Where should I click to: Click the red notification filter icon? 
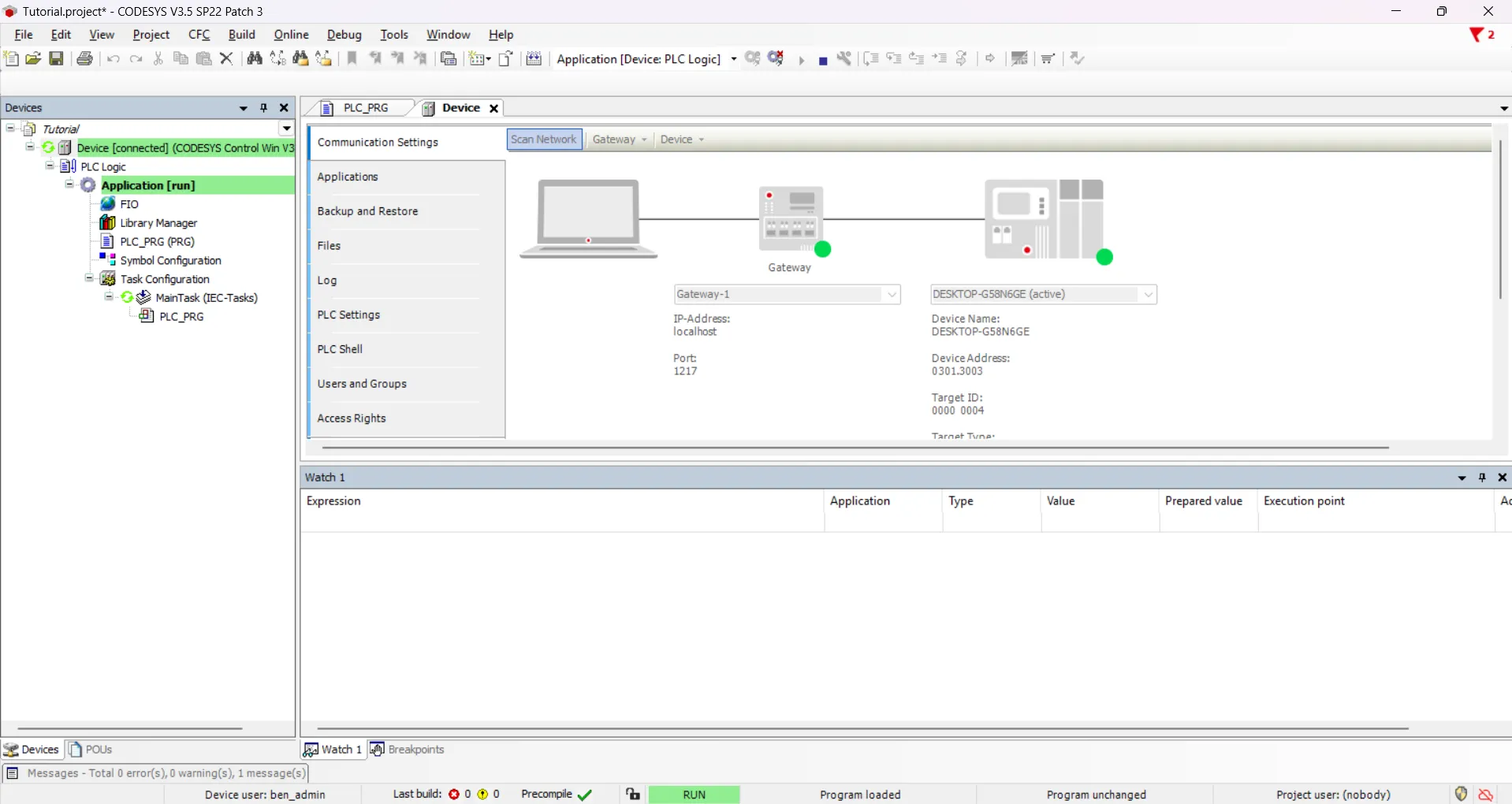coord(1477,35)
